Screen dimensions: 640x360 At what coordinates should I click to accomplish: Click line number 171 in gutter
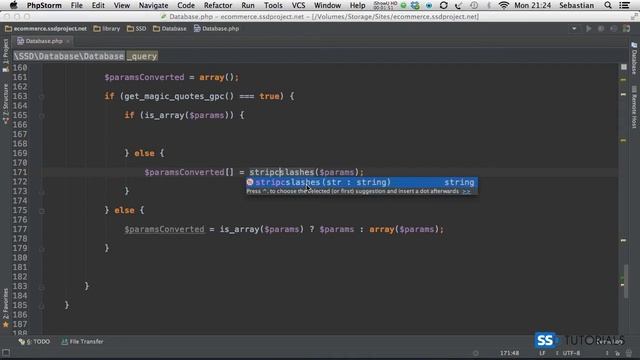pos(20,172)
